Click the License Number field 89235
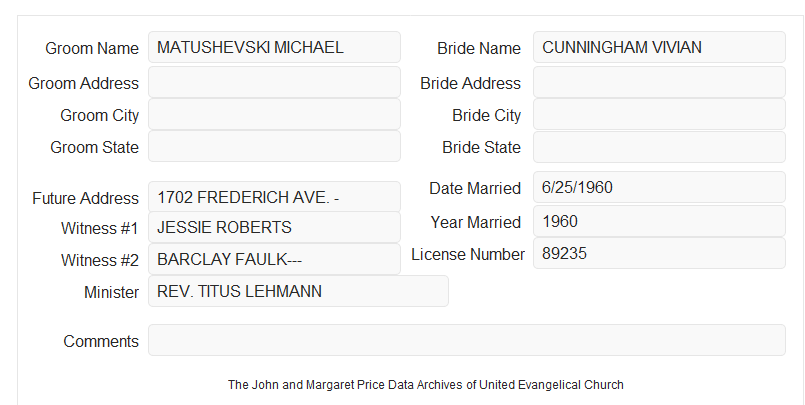This screenshot has width=805, height=405. (x=659, y=253)
